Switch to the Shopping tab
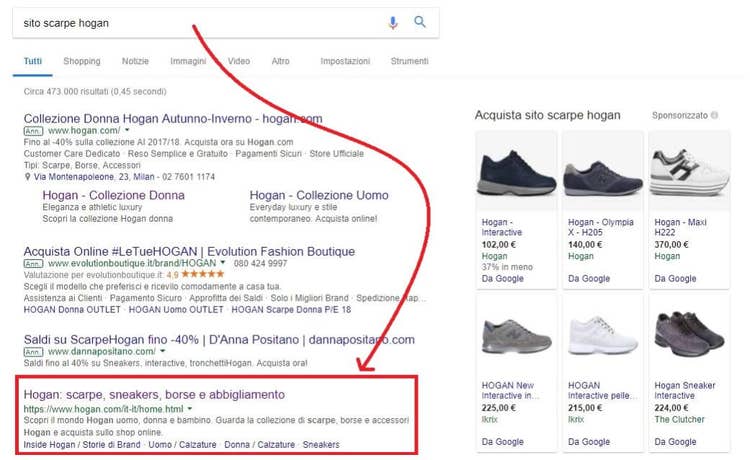Image resolution: width=750 pixels, height=460 pixels. 82,61
